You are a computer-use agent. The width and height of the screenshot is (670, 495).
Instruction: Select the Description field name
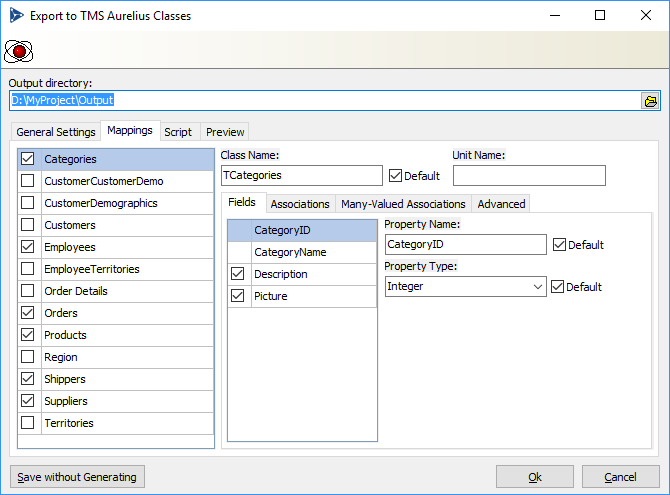point(281,274)
